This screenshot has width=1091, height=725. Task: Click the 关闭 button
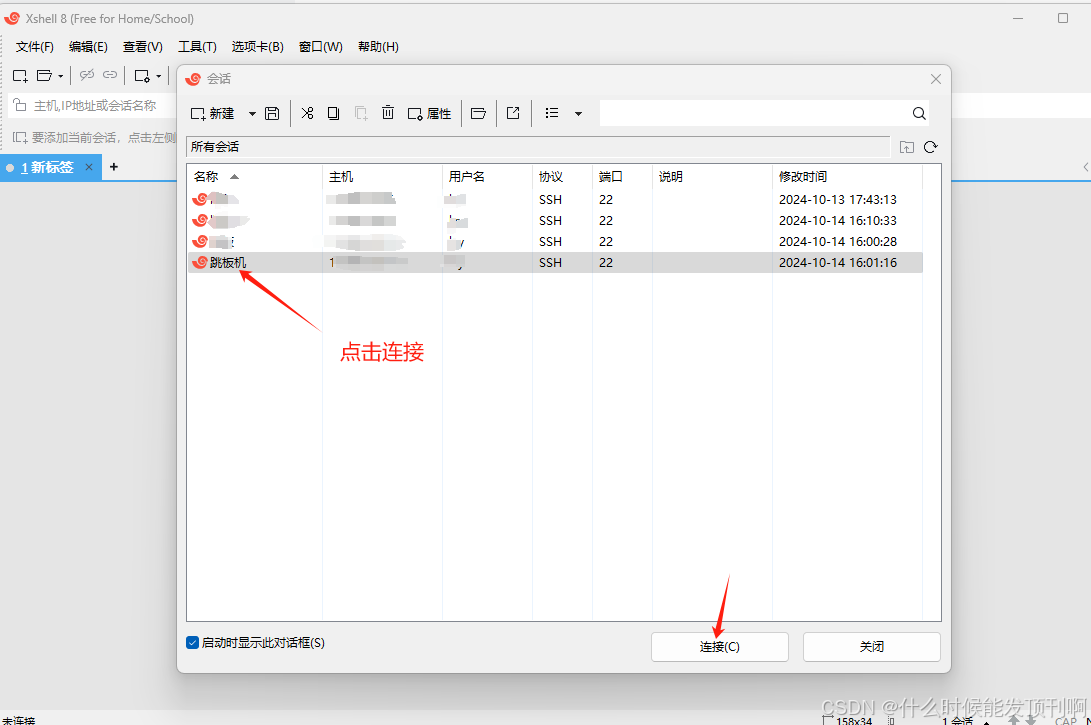click(871, 647)
